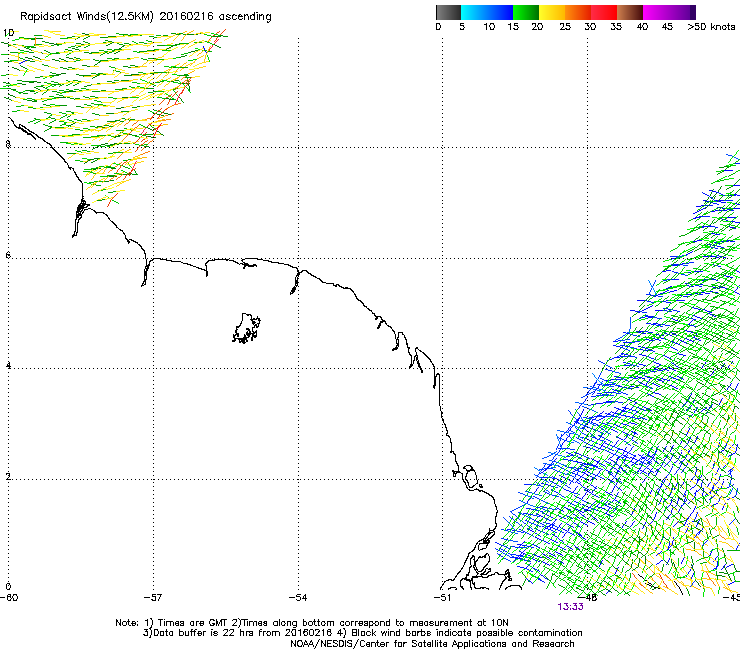Click the cyan-blue 5-15 knots color band
This screenshot has width=740, height=650.
coord(487,12)
